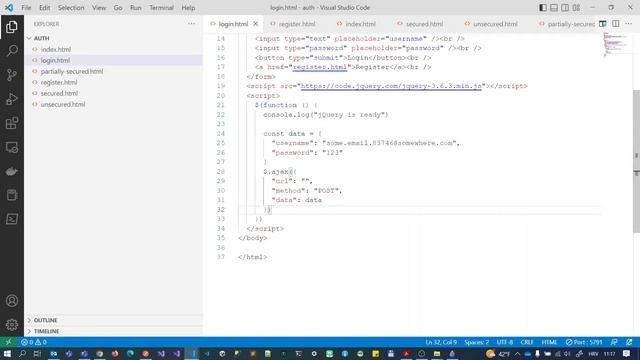Change file encoding UTF-8

tap(505, 342)
